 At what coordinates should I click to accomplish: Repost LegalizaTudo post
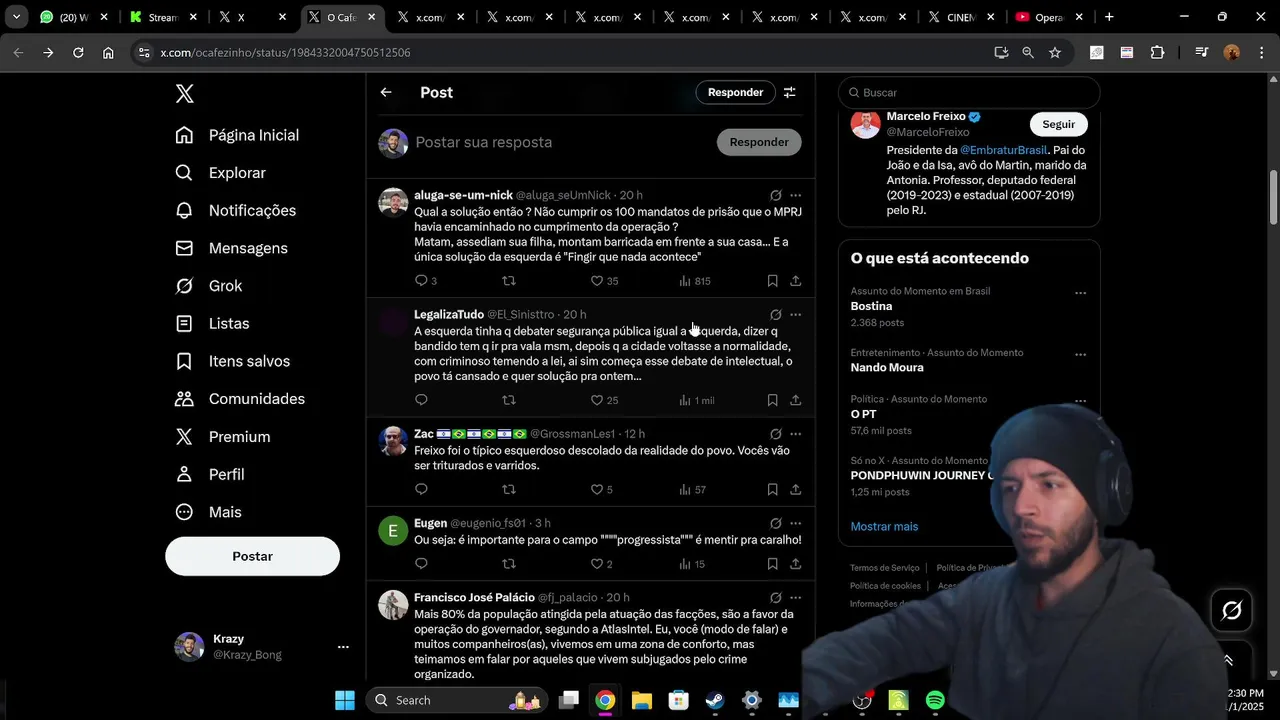(x=509, y=400)
